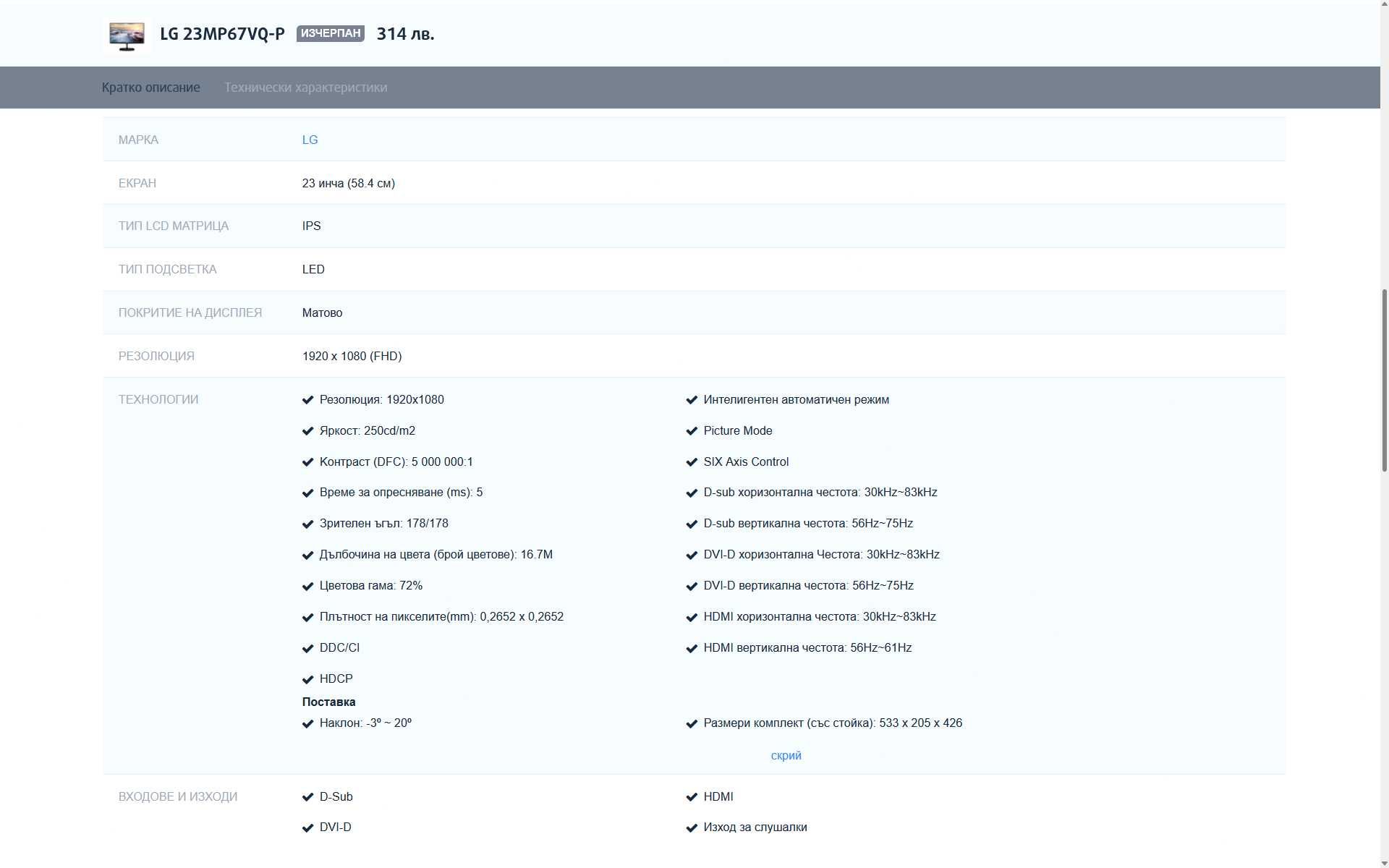Click checkmark beside DVI-D хоризонтална Честота
The height and width of the screenshot is (868, 1389).
pyautogui.click(x=692, y=555)
